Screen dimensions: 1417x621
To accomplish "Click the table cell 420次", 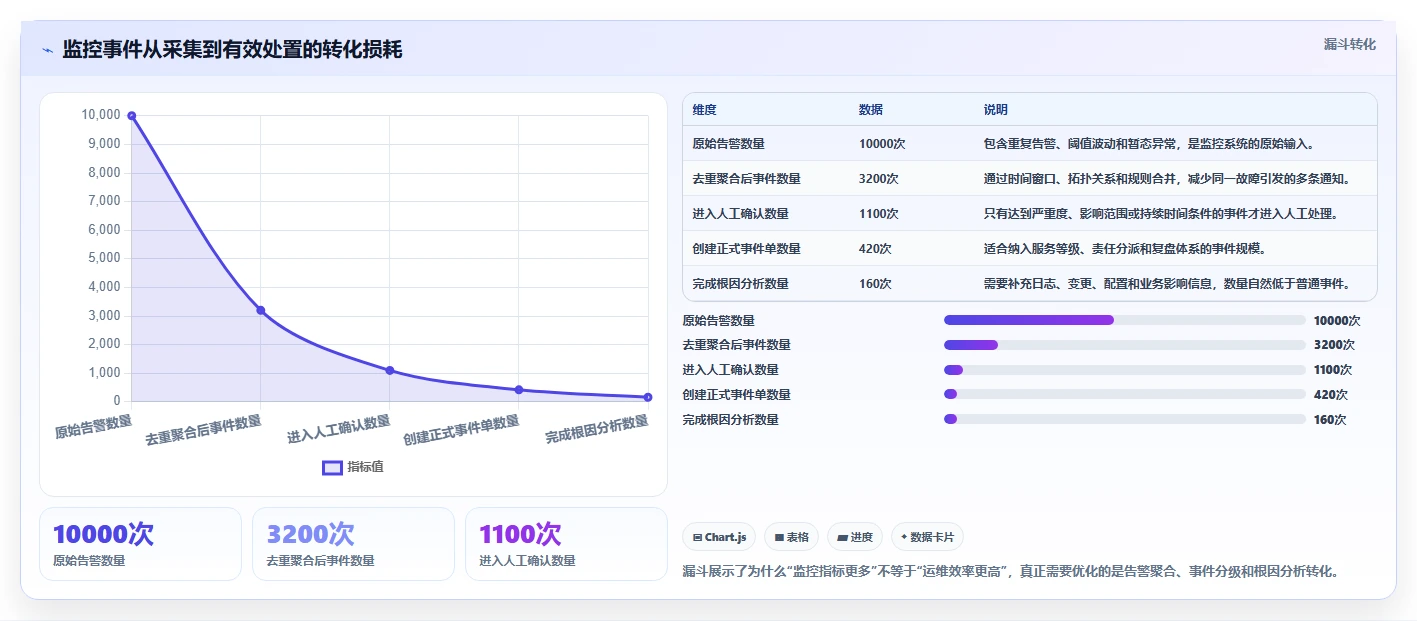I will tap(875, 249).
